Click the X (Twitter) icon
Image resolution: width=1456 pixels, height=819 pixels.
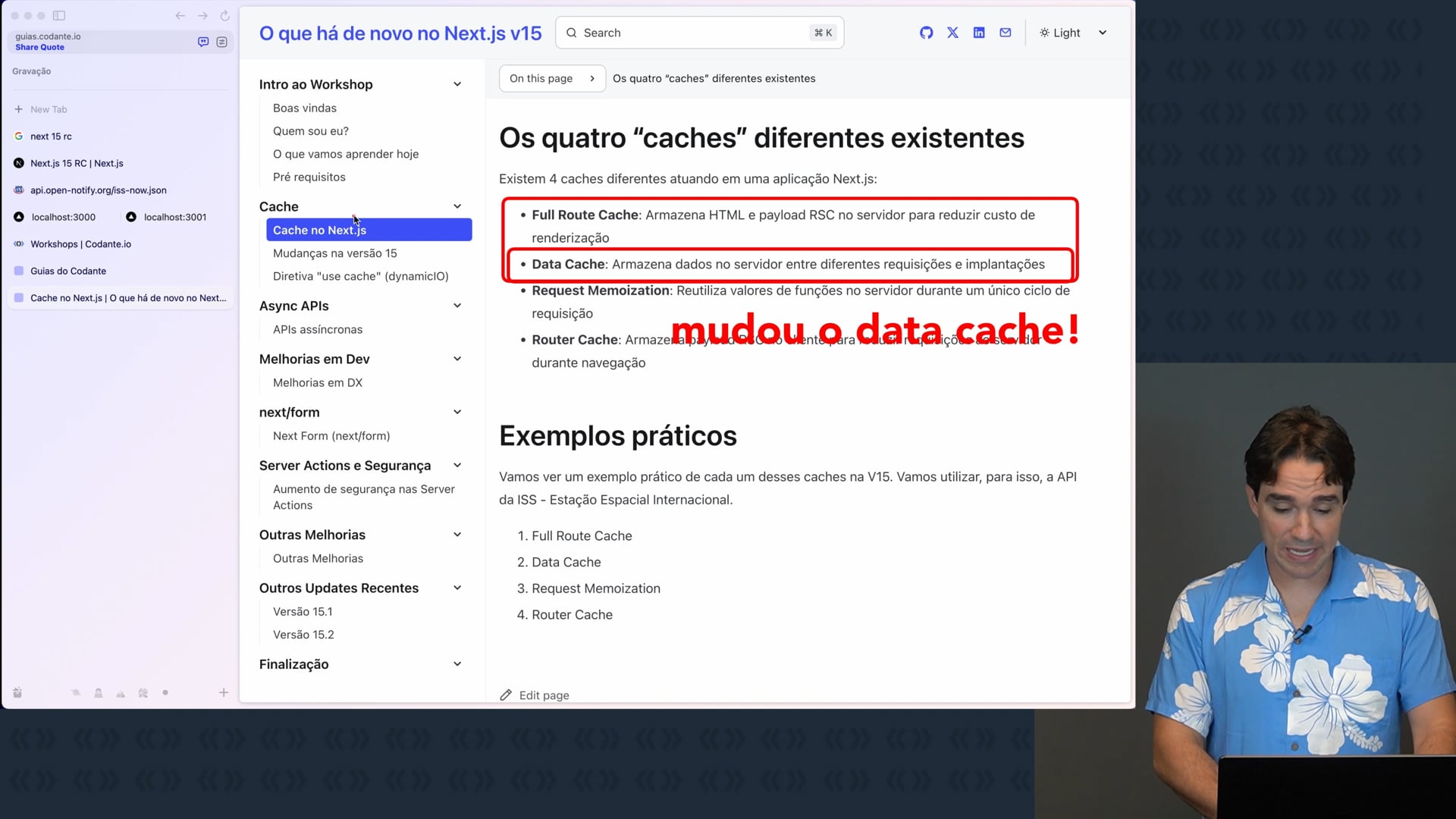pos(952,33)
